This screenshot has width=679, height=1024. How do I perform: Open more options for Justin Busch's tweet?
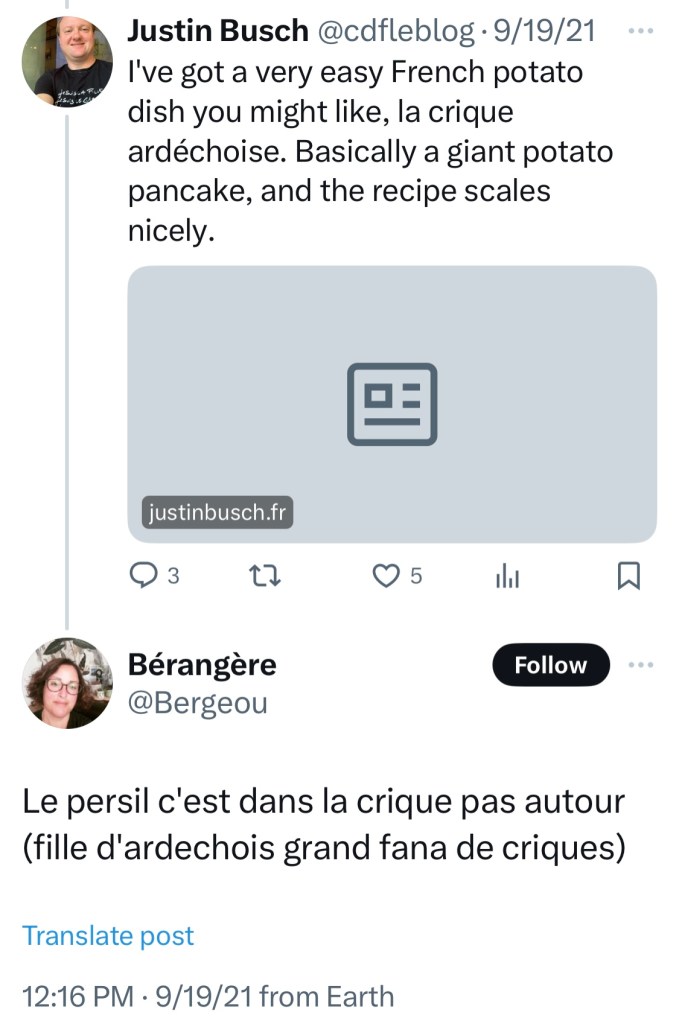coord(638,30)
